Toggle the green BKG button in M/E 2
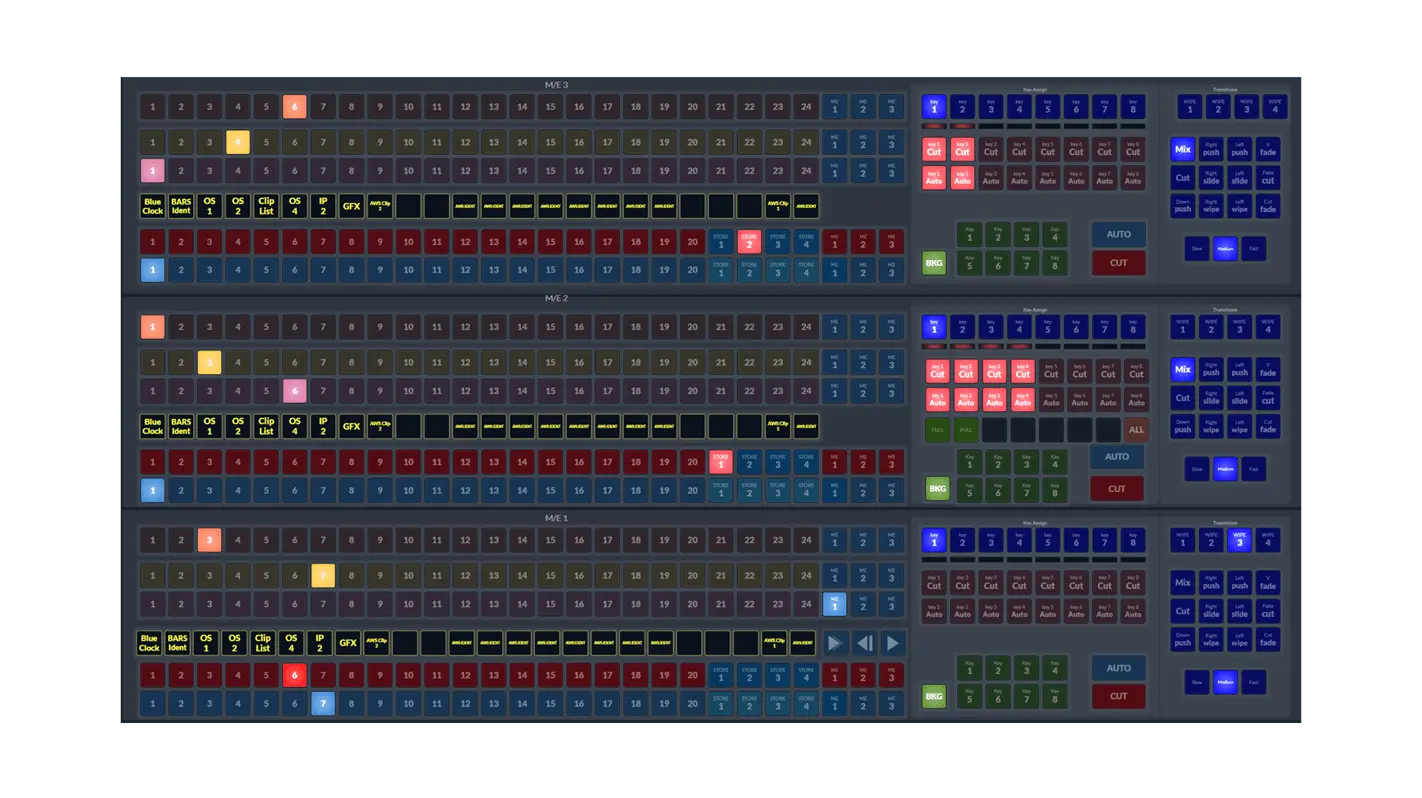The image size is (1422, 798). pos(937,489)
